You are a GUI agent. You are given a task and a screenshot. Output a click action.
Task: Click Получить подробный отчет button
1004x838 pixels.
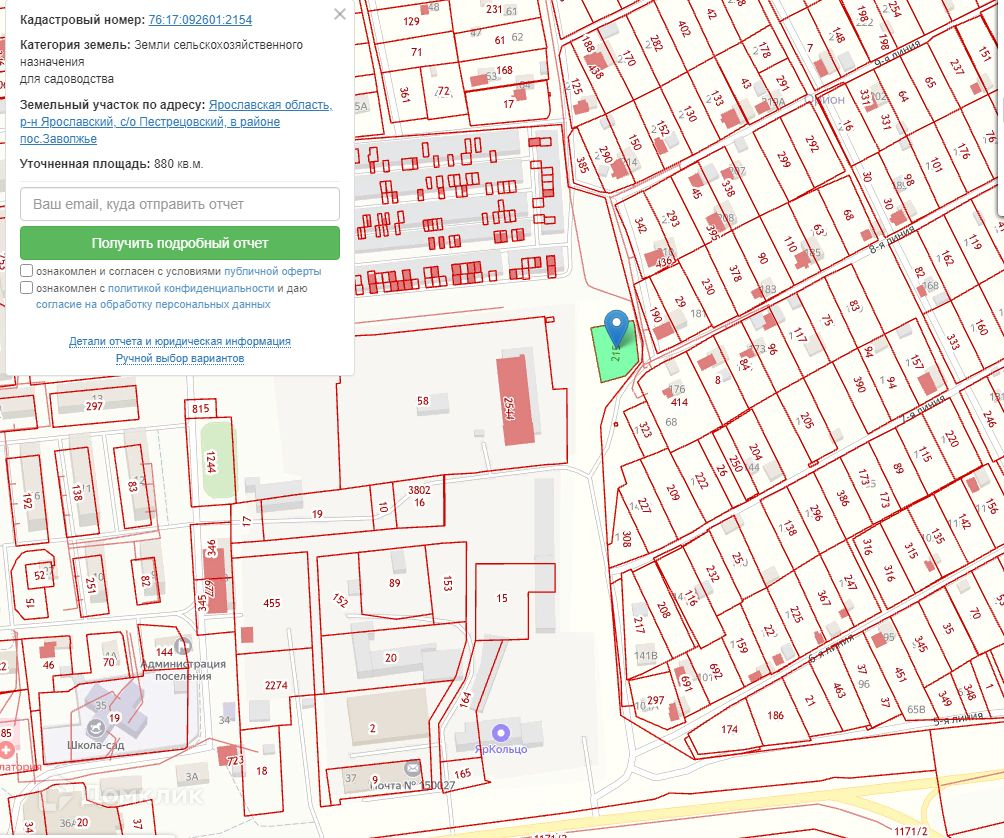tap(180, 243)
